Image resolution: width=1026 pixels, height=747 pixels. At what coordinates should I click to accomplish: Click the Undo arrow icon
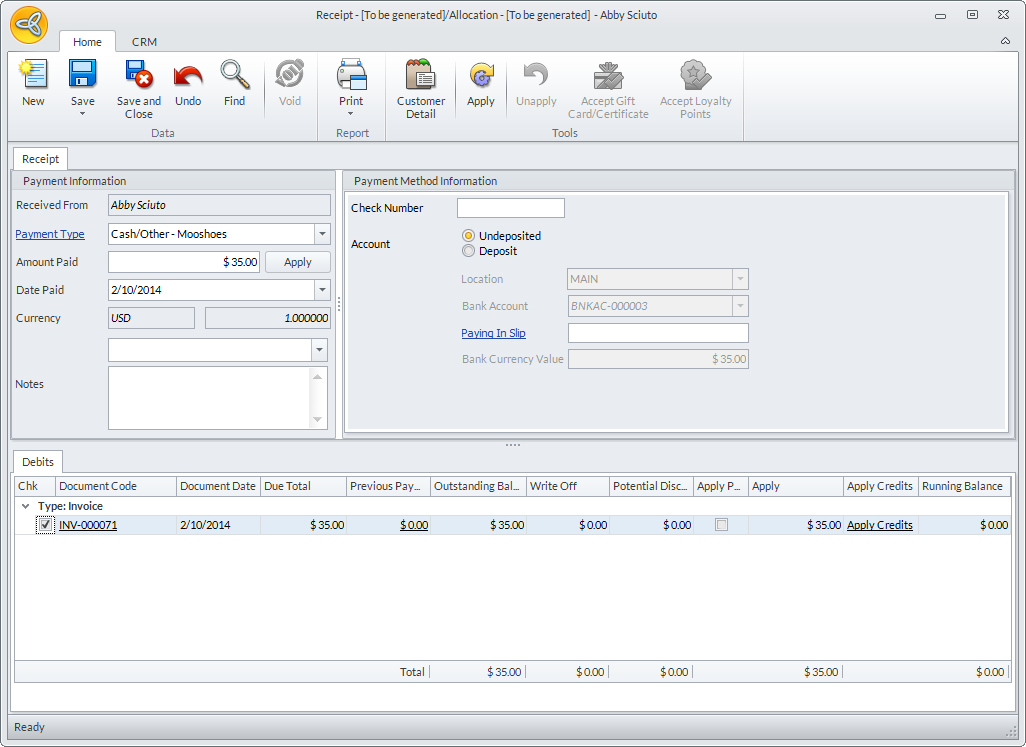[188, 76]
